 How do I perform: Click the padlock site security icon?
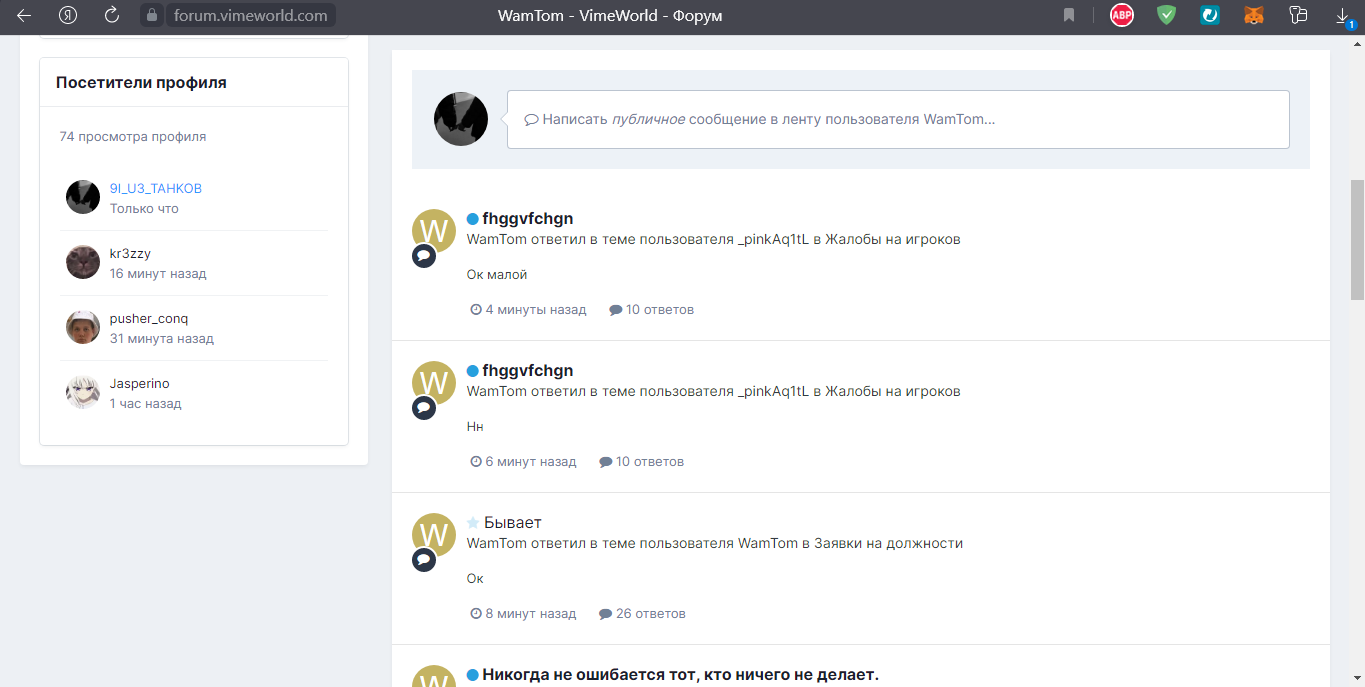coord(153,15)
